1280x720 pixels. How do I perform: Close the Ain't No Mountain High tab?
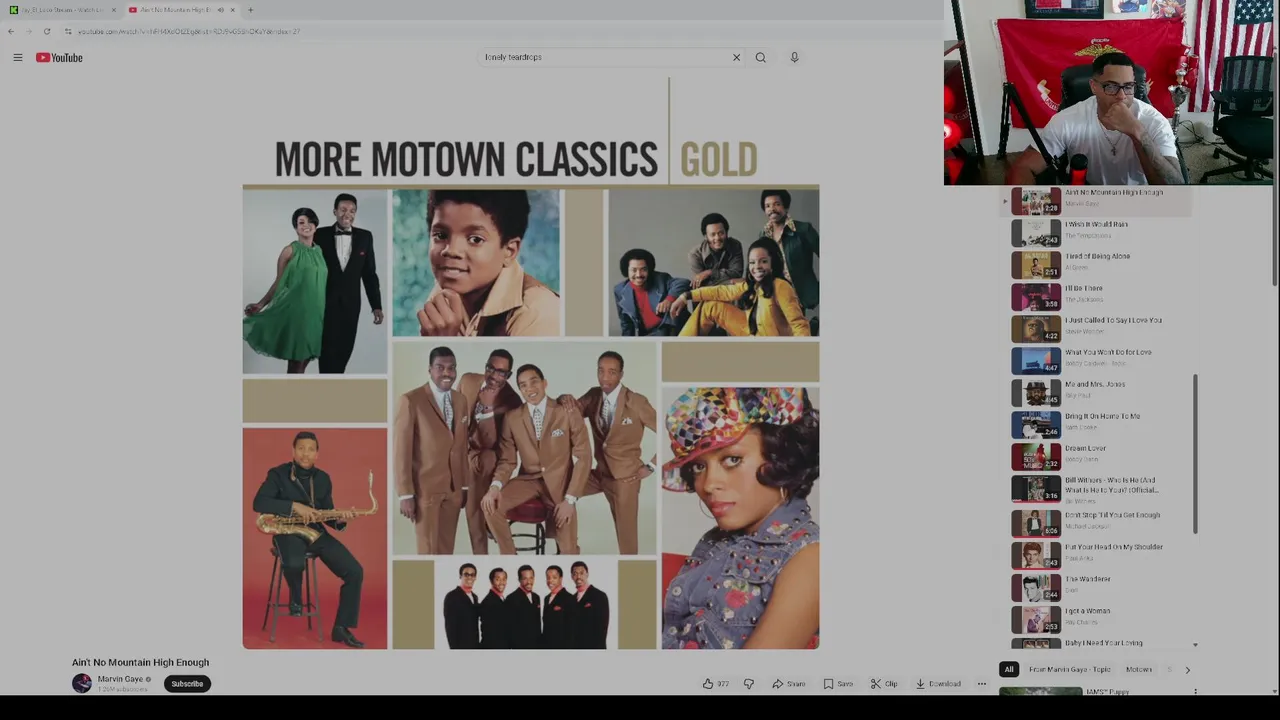[233, 10]
